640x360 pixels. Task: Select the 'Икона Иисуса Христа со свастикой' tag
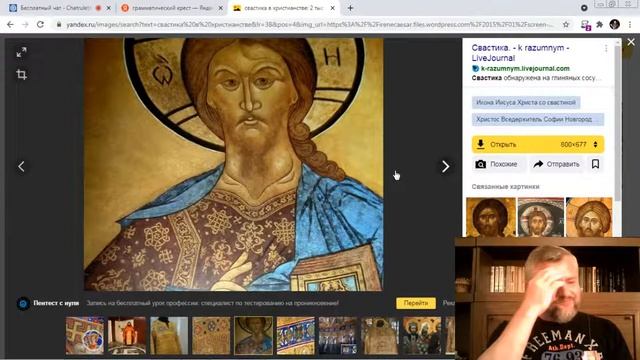[x=526, y=102]
